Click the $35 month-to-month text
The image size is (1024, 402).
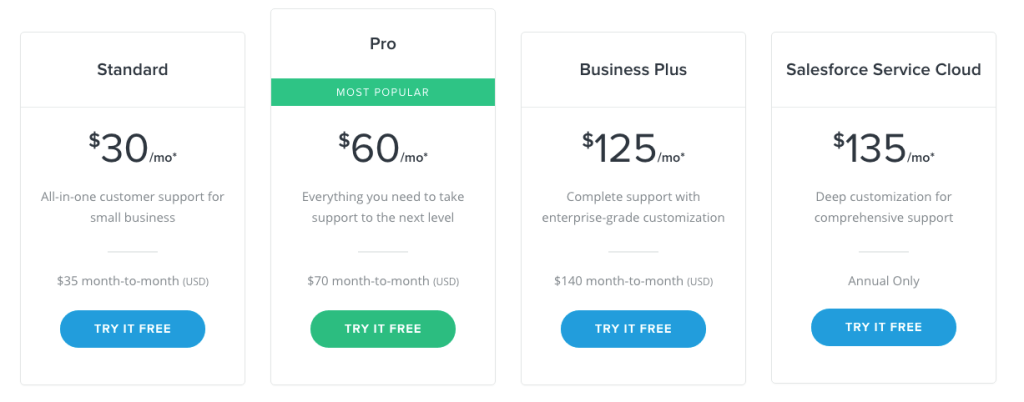click(x=132, y=282)
